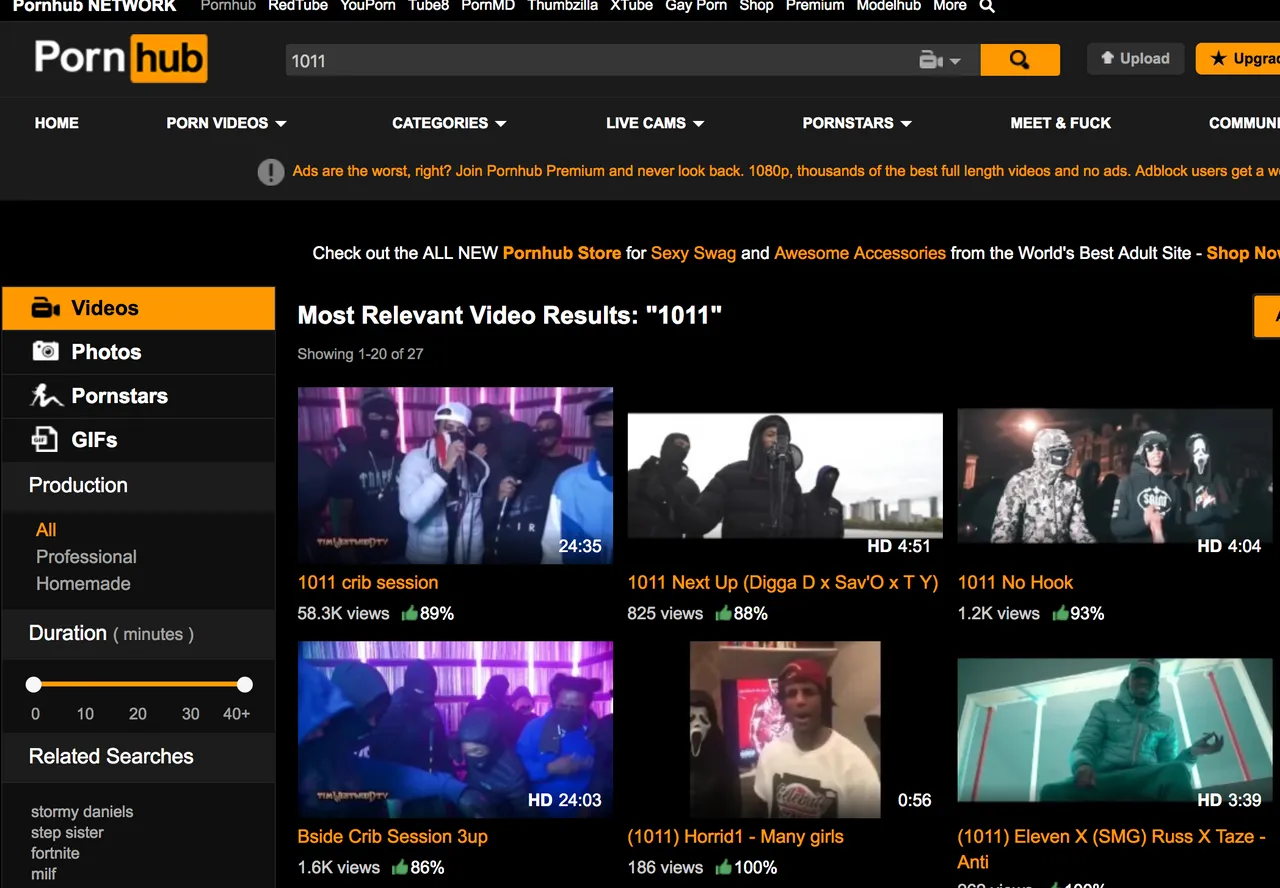Click the minimum duration slider handle
This screenshot has width=1280, height=888.
[x=34, y=684]
